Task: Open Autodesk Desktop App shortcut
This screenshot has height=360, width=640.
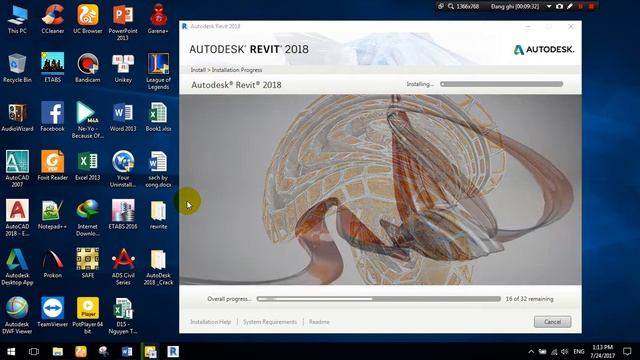Action: pos(17,267)
